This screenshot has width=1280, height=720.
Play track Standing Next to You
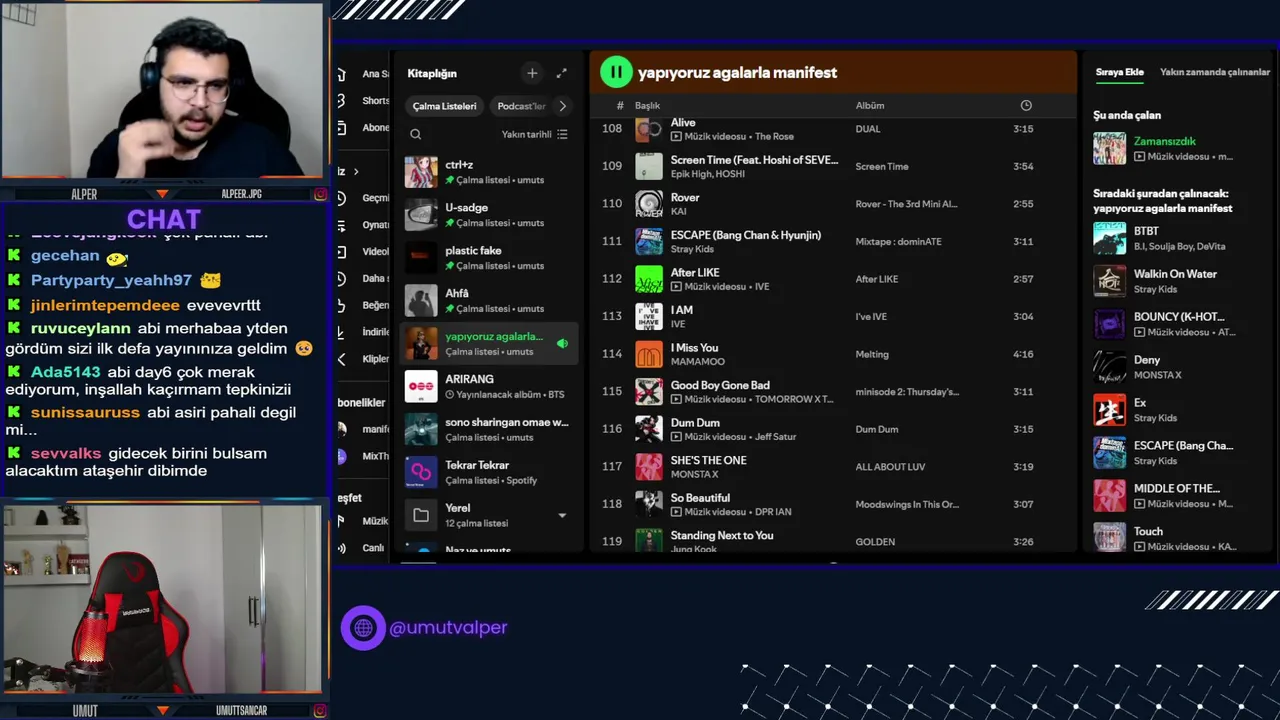click(x=722, y=535)
